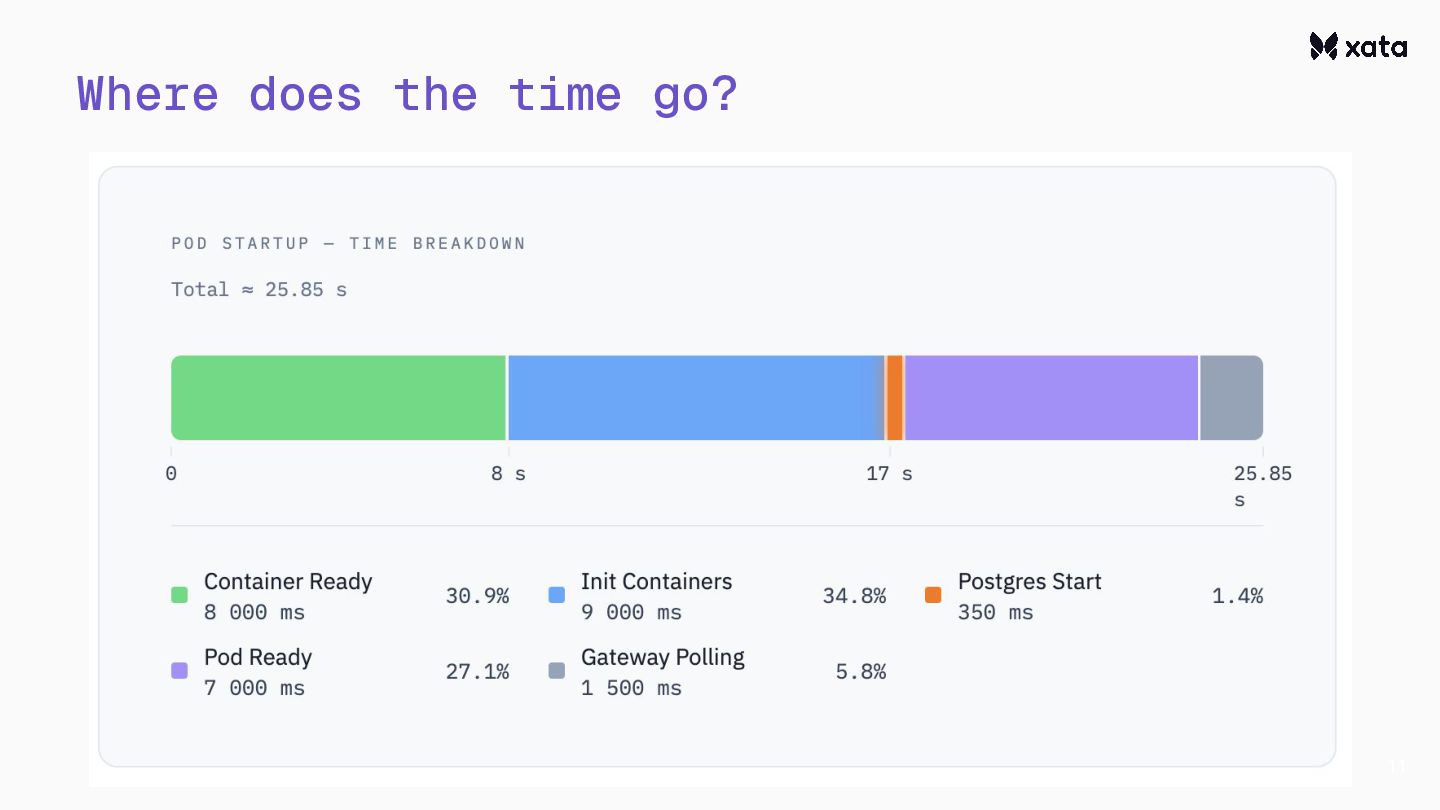The height and width of the screenshot is (810, 1440).
Task: Select the green Container Ready bar segment
Action: 338,397
